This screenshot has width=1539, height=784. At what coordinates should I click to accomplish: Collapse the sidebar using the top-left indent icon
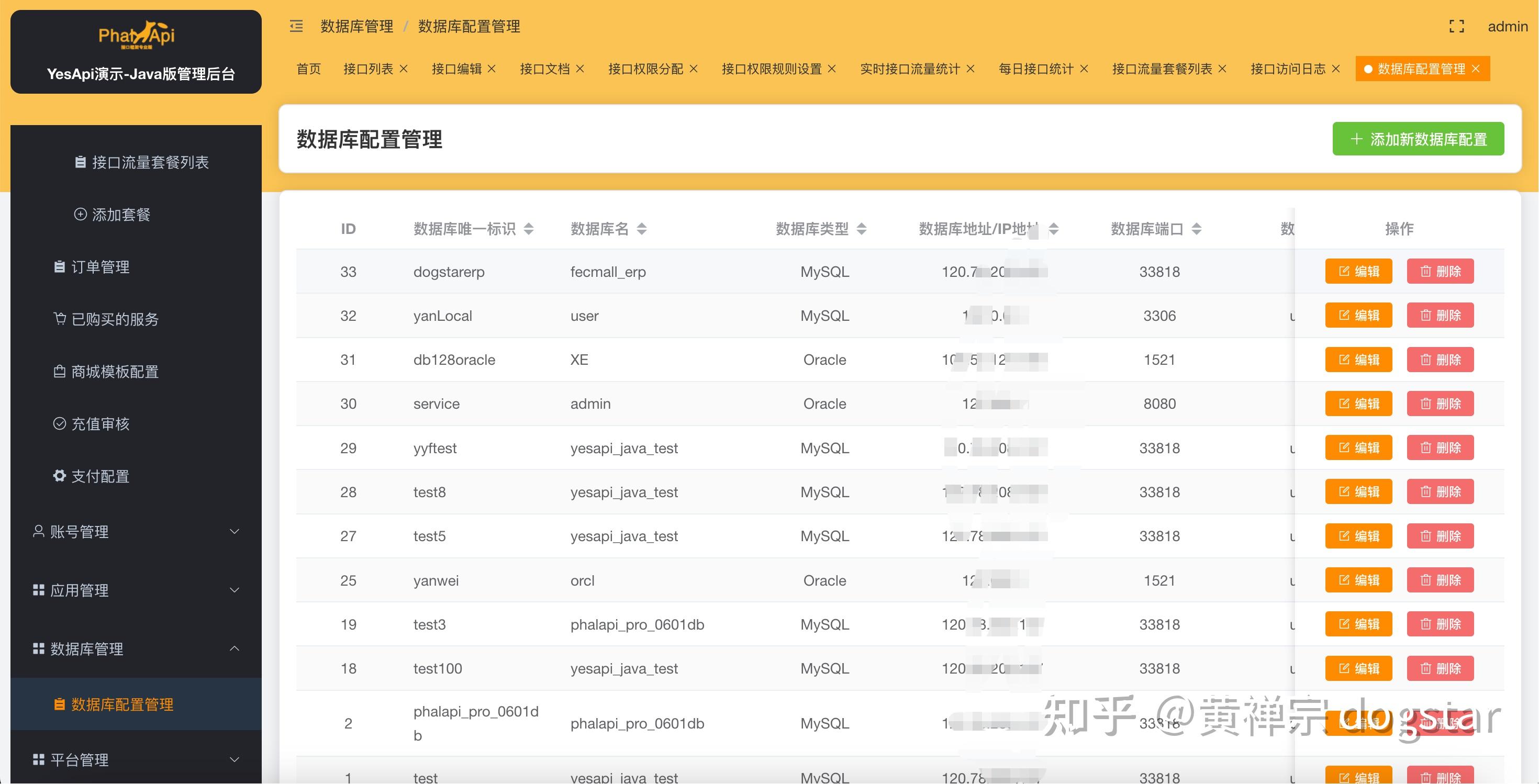pos(295,26)
